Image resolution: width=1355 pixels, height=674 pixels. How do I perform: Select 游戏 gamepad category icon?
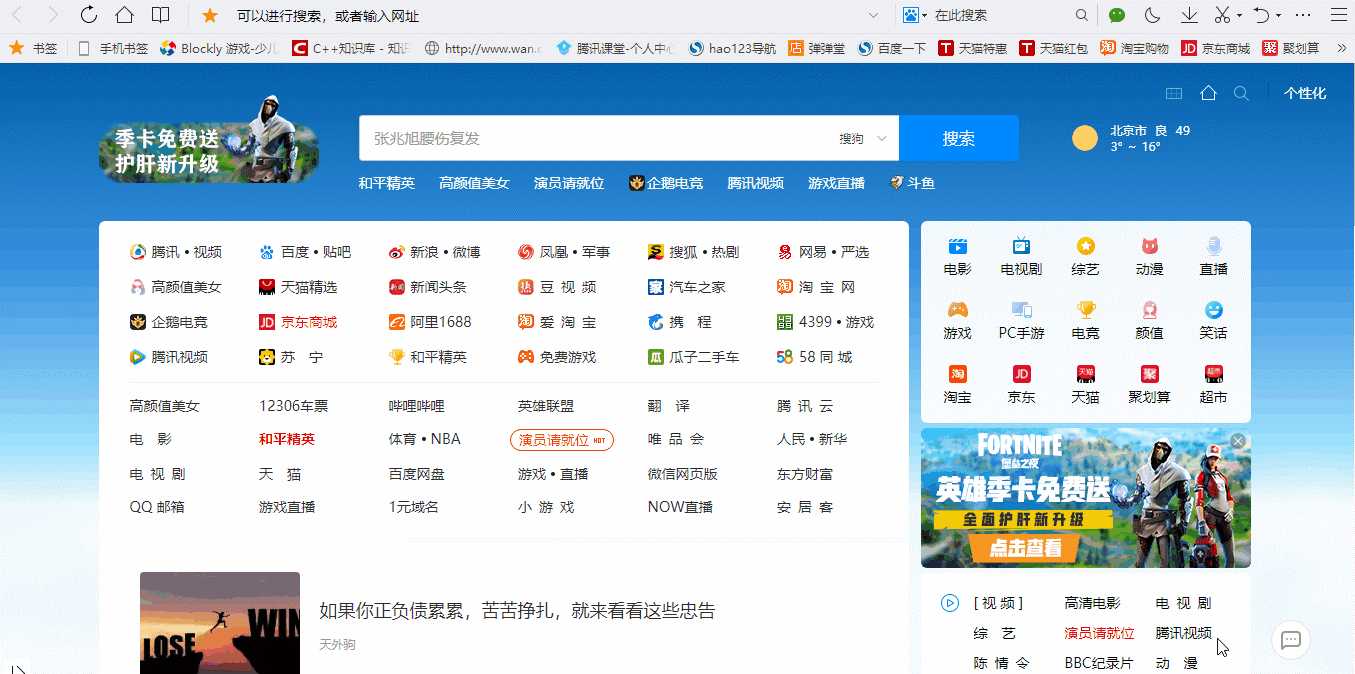(x=957, y=321)
